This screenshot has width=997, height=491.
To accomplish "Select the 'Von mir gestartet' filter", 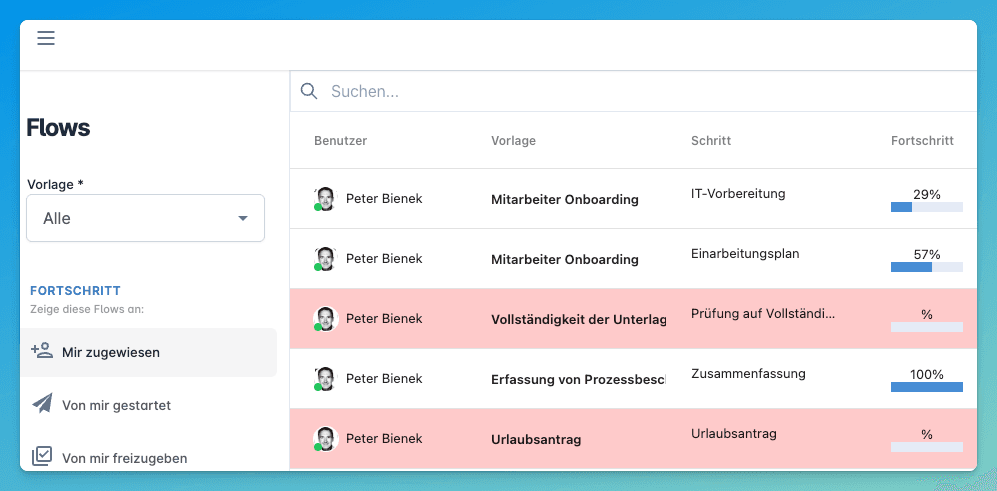I will coord(116,405).
